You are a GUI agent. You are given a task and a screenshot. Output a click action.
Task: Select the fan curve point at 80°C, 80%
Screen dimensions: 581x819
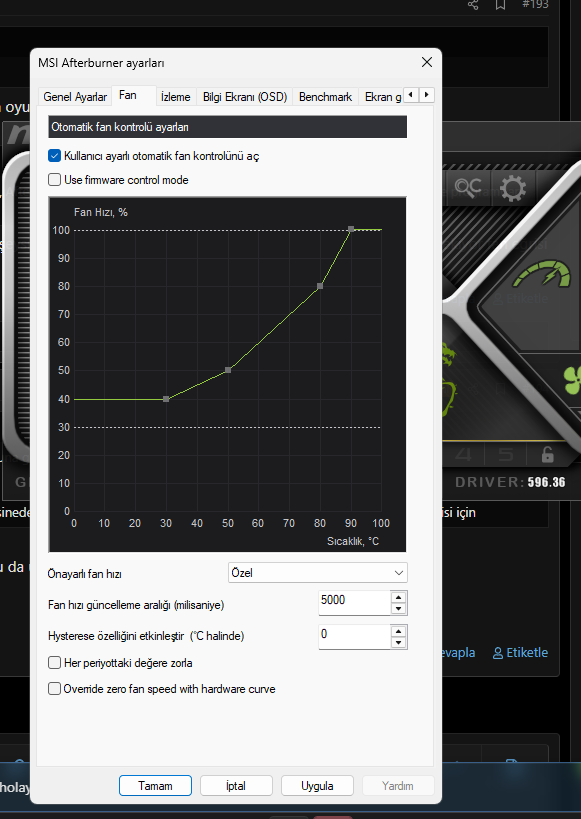coord(320,286)
